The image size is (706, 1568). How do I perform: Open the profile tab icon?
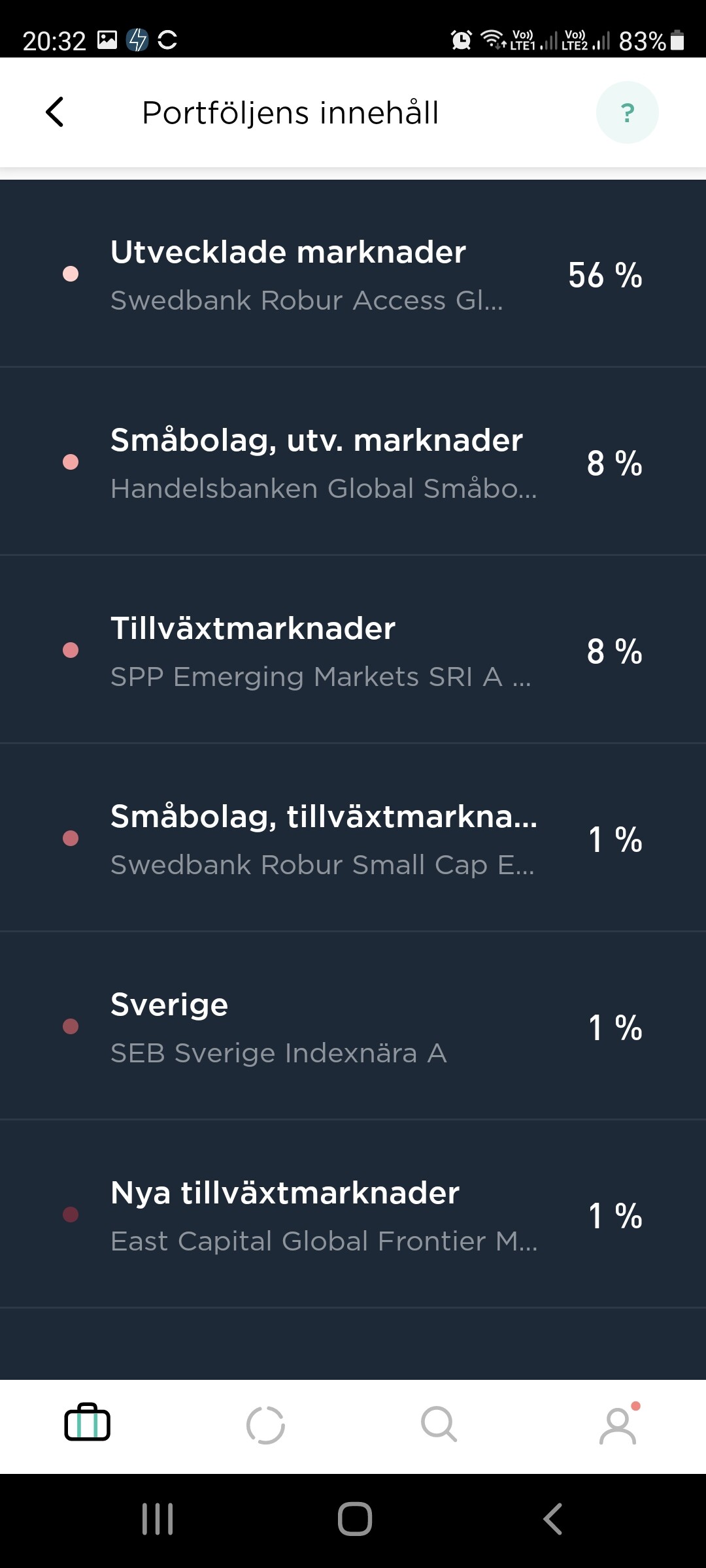[x=618, y=1425]
